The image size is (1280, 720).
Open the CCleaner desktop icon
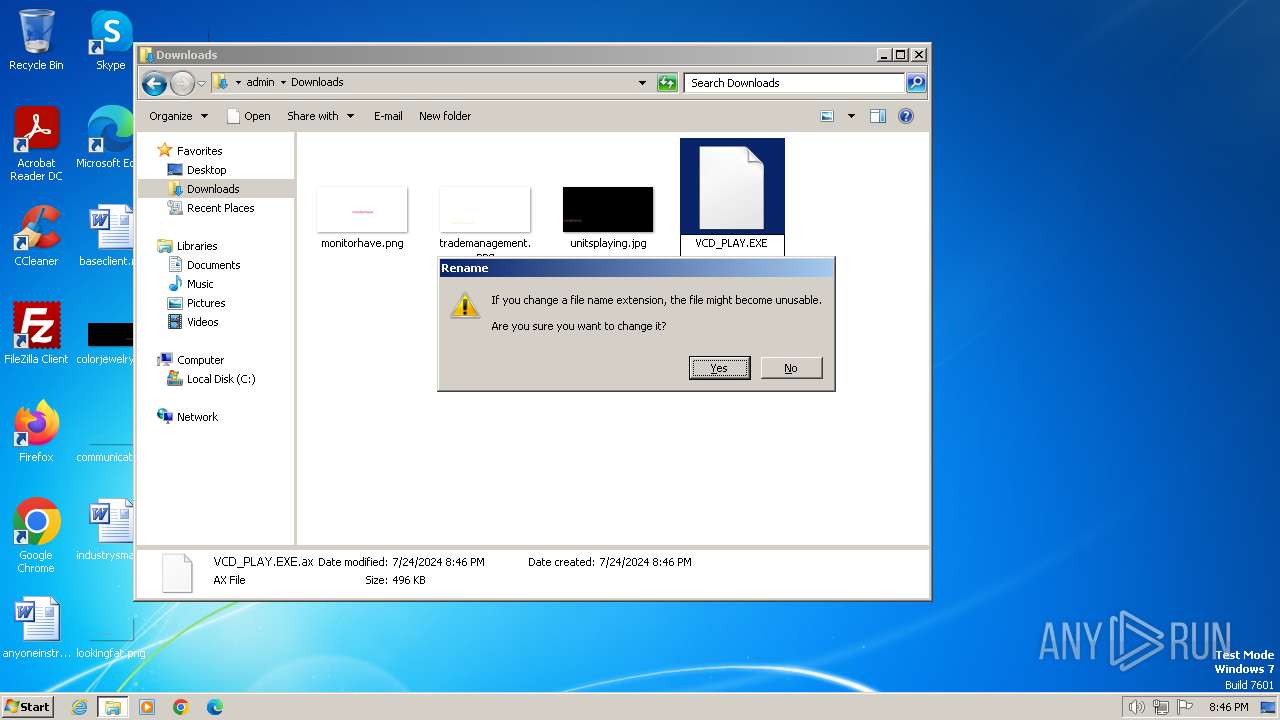click(36, 236)
